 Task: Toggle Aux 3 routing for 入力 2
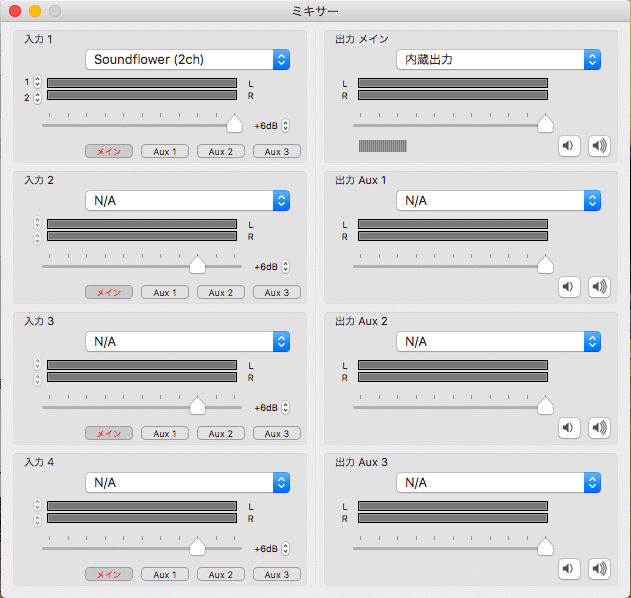click(276, 293)
